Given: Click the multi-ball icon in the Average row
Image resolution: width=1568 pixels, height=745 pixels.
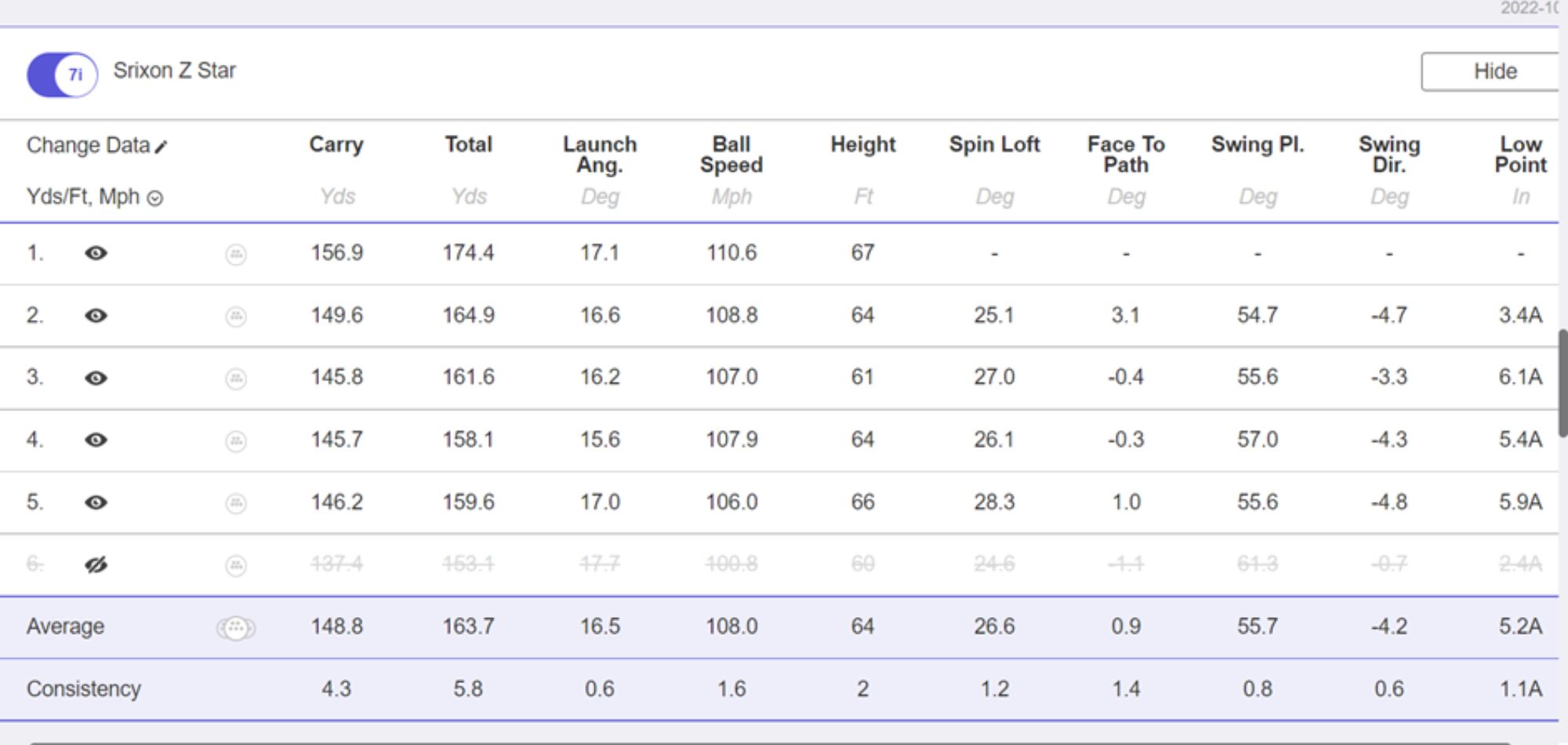Looking at the screenshot, I should [236, 627].
